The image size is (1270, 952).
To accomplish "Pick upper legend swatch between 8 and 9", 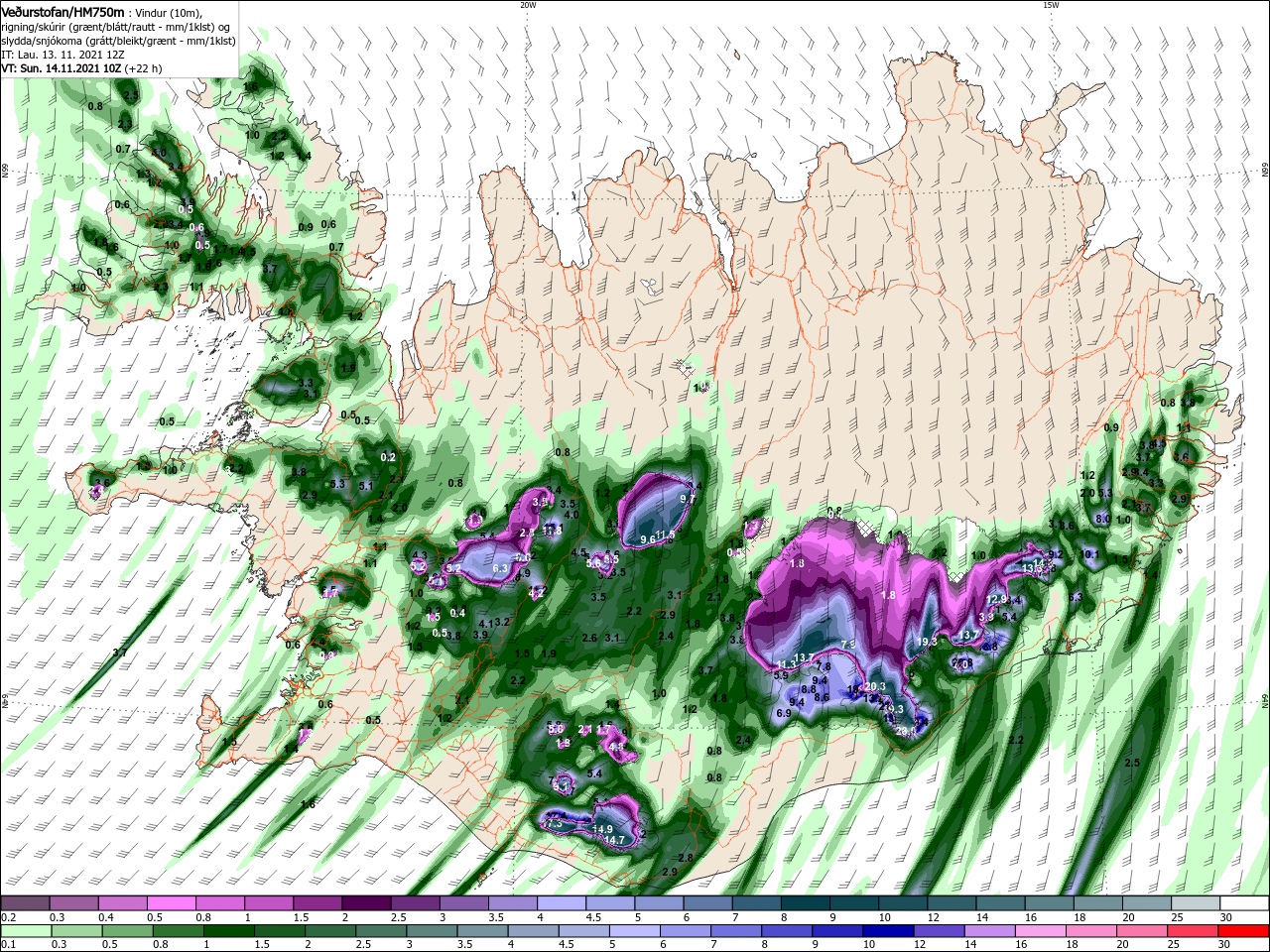I will 804,903.
